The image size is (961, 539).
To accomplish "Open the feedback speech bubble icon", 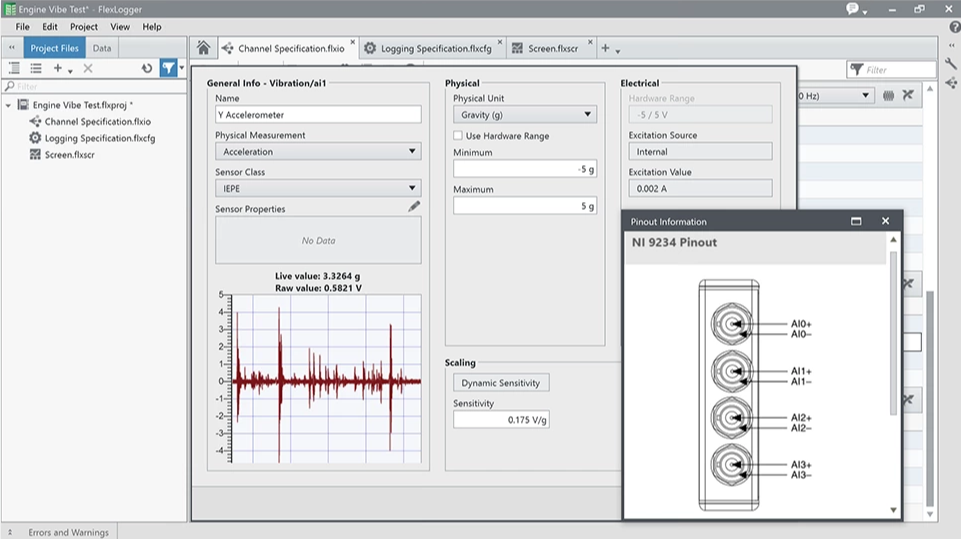I will 853,9.
